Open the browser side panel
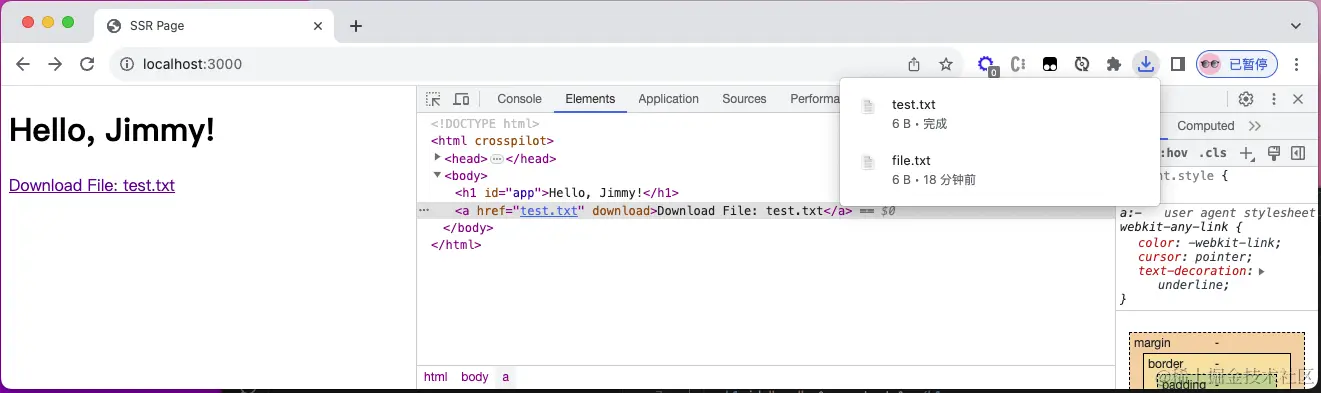This screenshot has width=1321, height=393. point(1178,64)
